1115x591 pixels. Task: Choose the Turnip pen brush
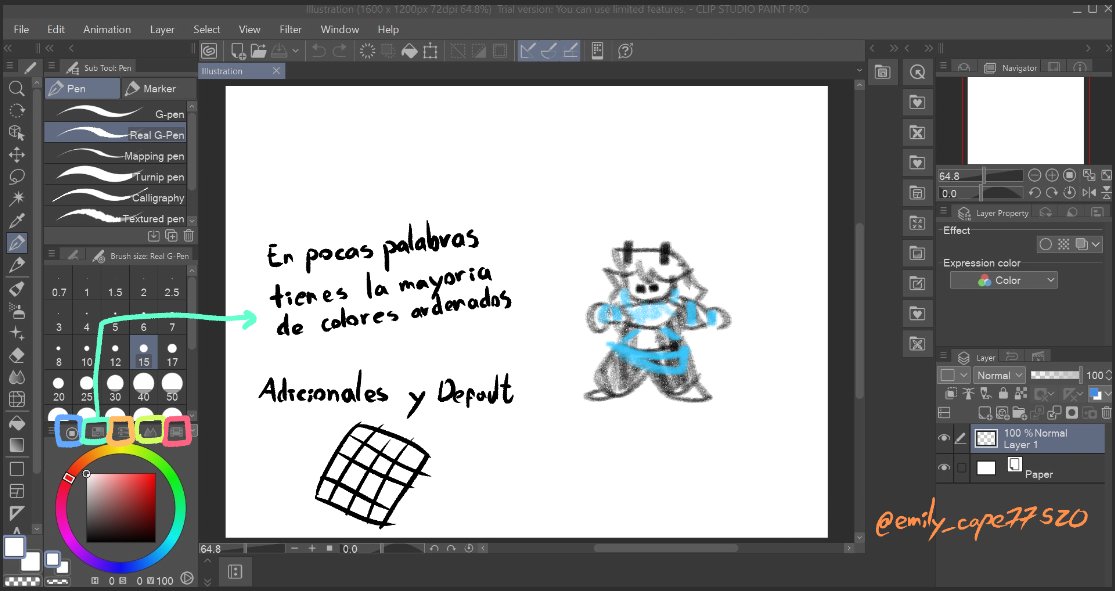click(116, 176)
